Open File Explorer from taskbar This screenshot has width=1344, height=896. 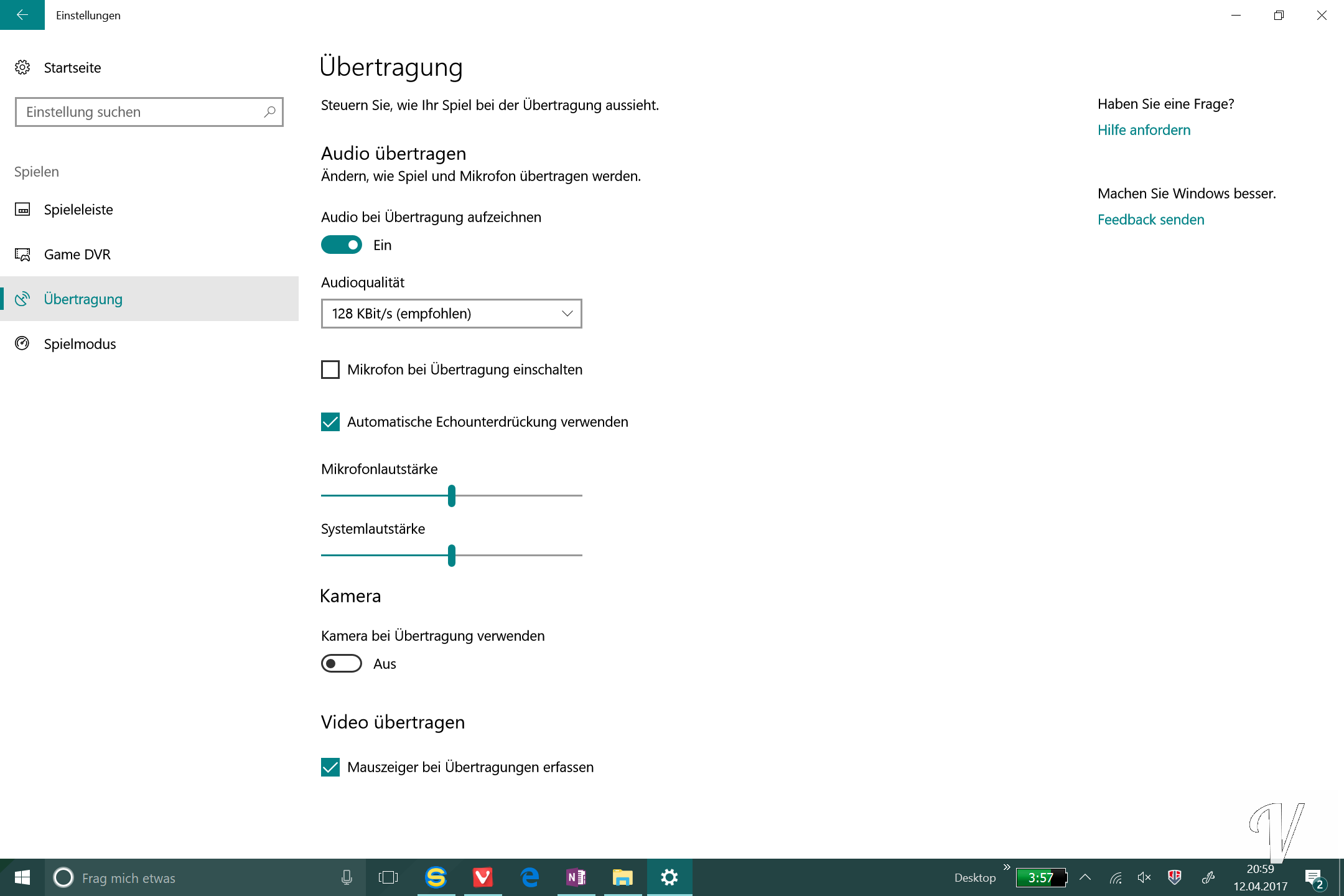click(x=622, y=877)
